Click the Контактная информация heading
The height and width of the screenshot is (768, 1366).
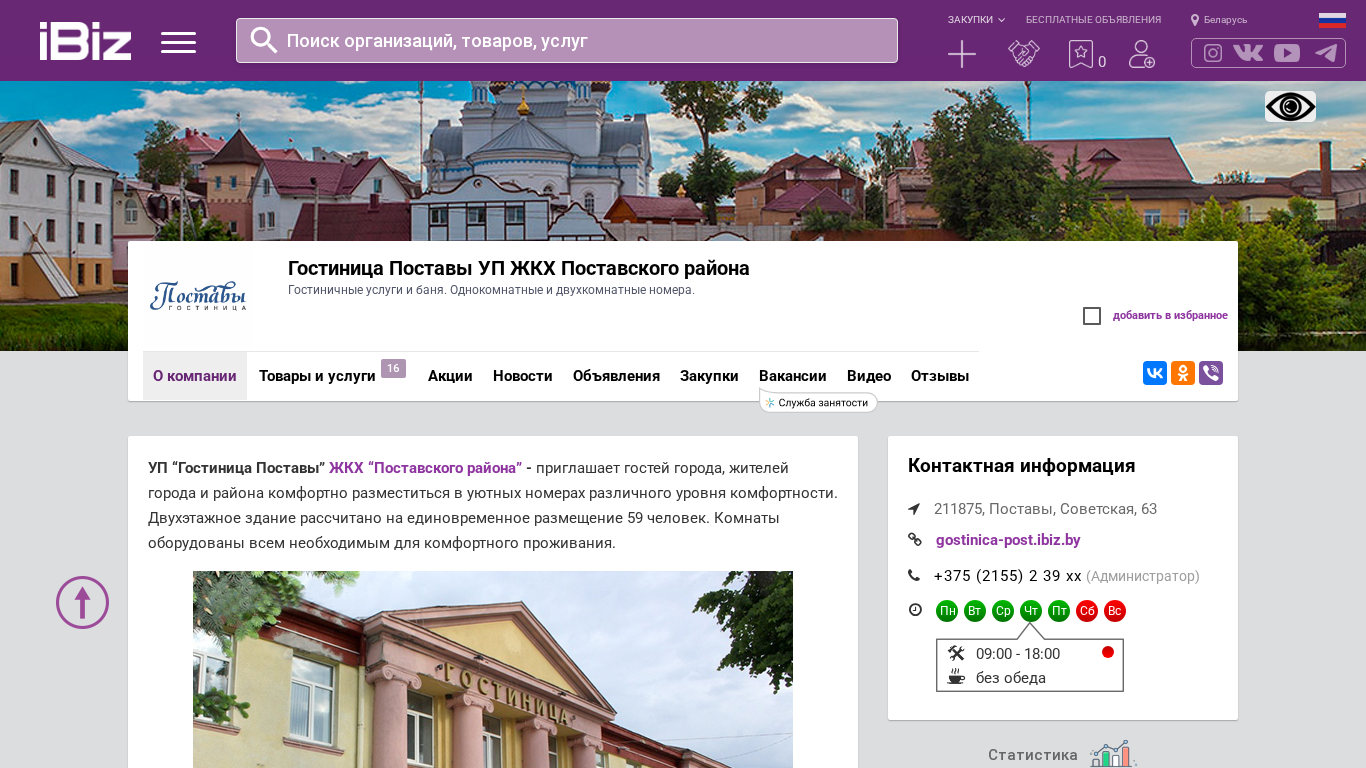pyautogui.click(x=1021, y=466)
